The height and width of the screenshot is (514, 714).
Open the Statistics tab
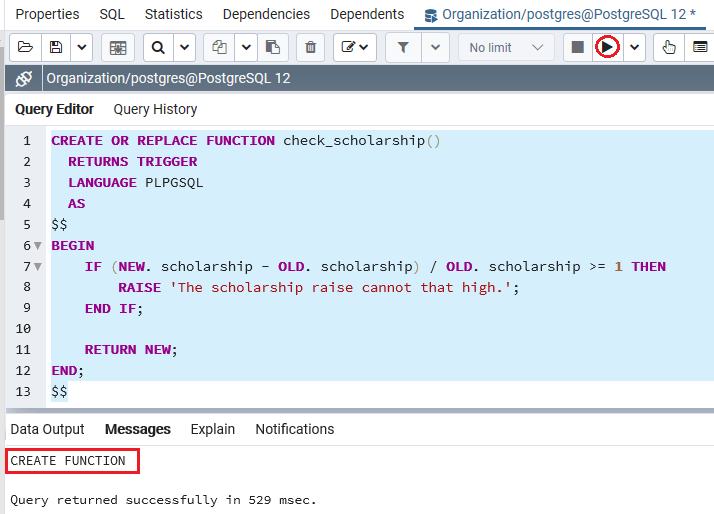(x=173, y=14)
